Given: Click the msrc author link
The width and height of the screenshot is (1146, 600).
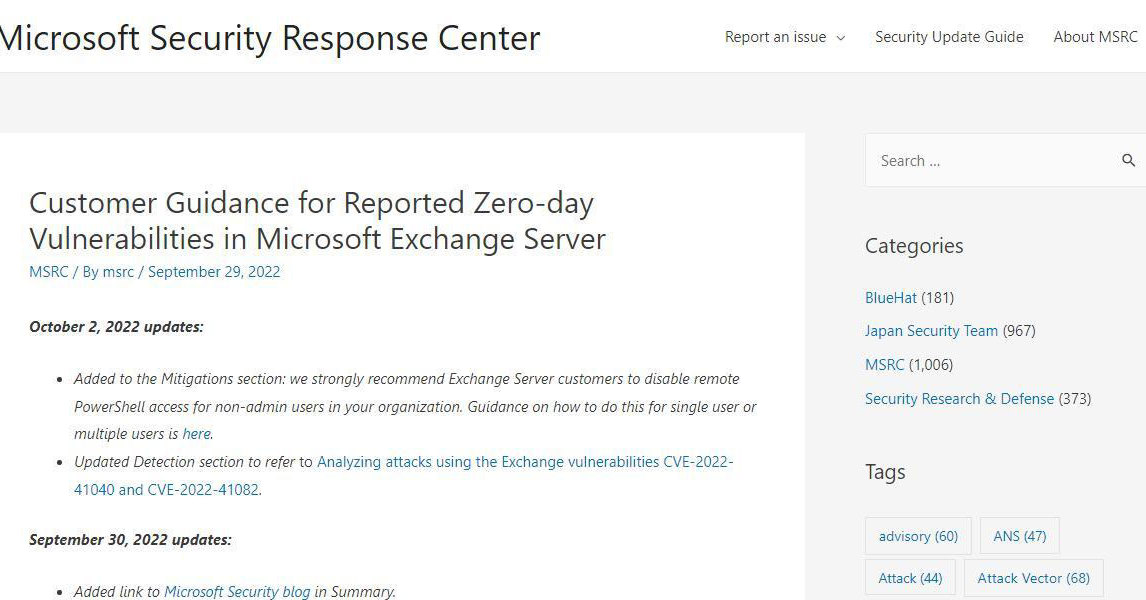Looking at the screenshot, I should click(x=118, y=271).
